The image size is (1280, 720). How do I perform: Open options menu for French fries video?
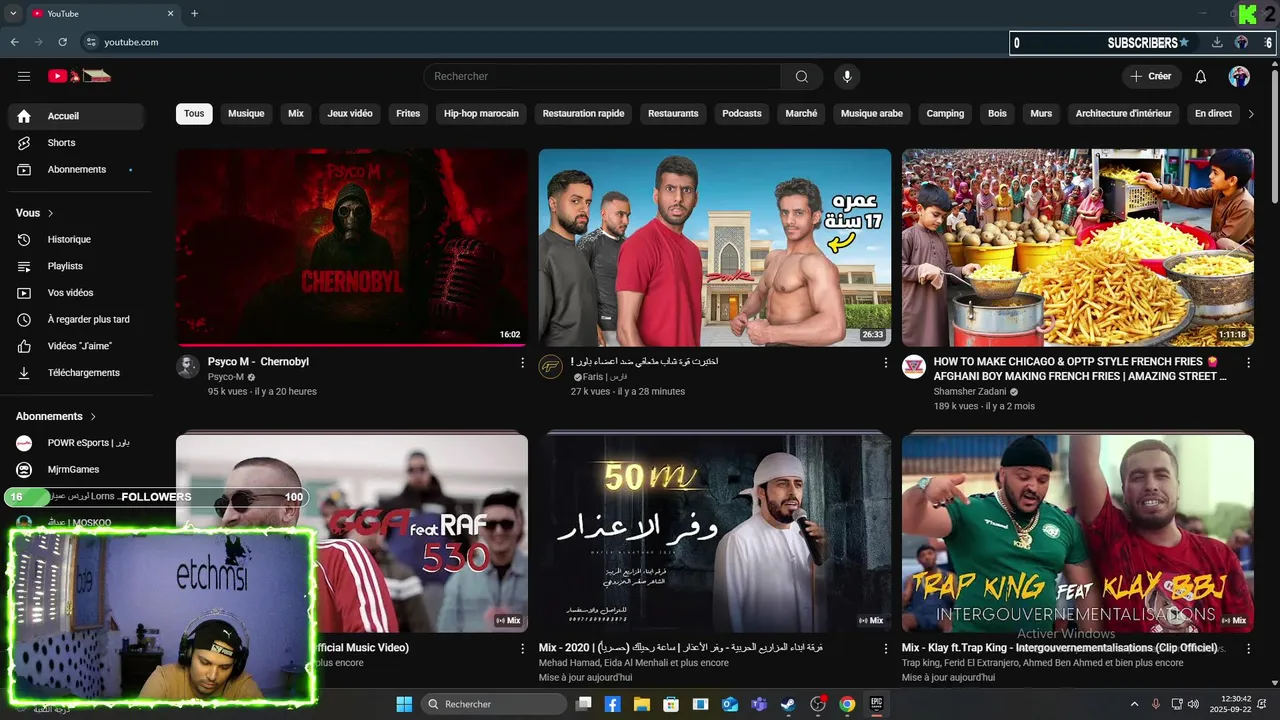click(1248, 363)
